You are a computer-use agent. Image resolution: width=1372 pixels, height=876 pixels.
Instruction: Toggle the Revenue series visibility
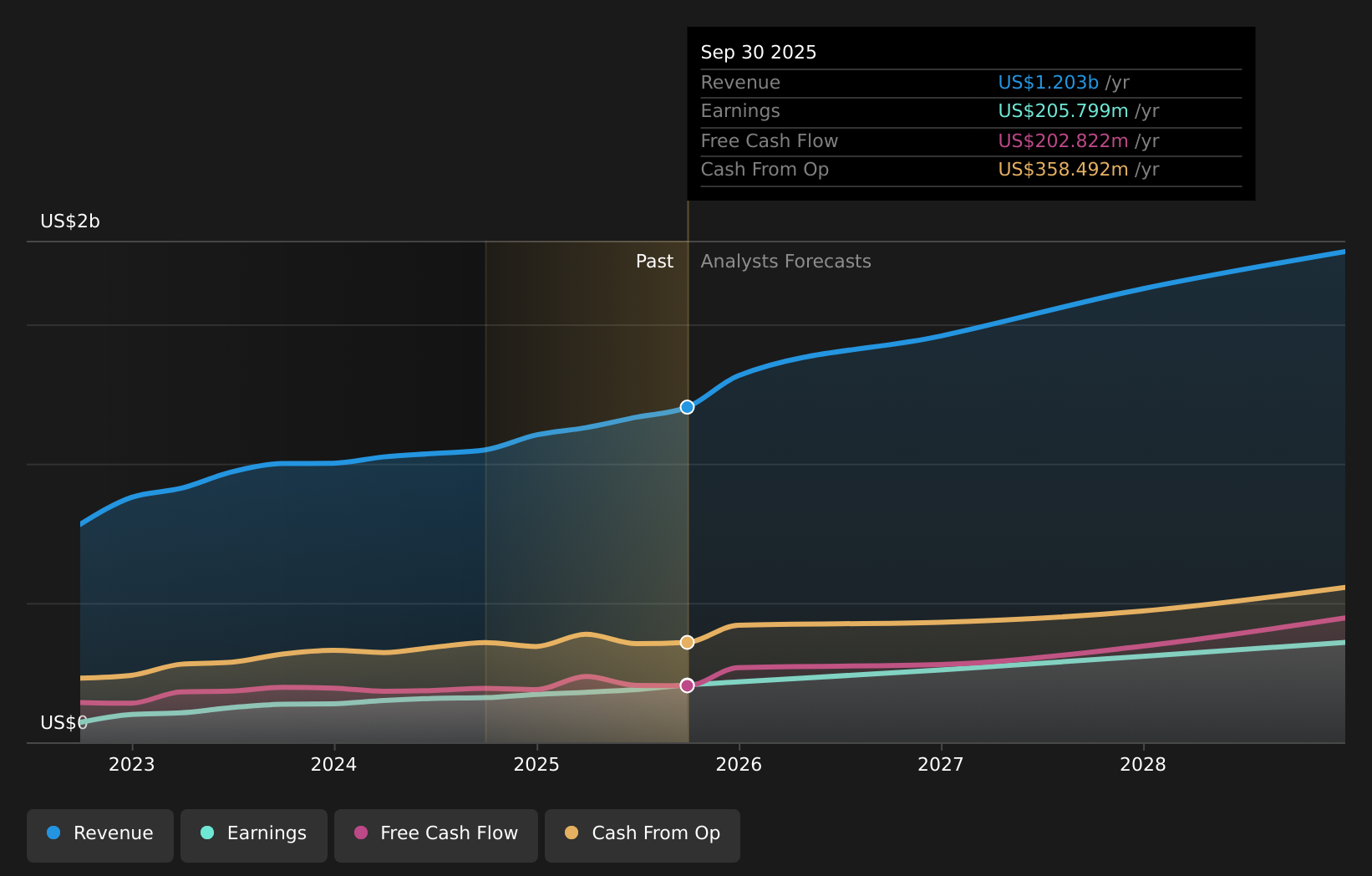(x=100, y=833)
